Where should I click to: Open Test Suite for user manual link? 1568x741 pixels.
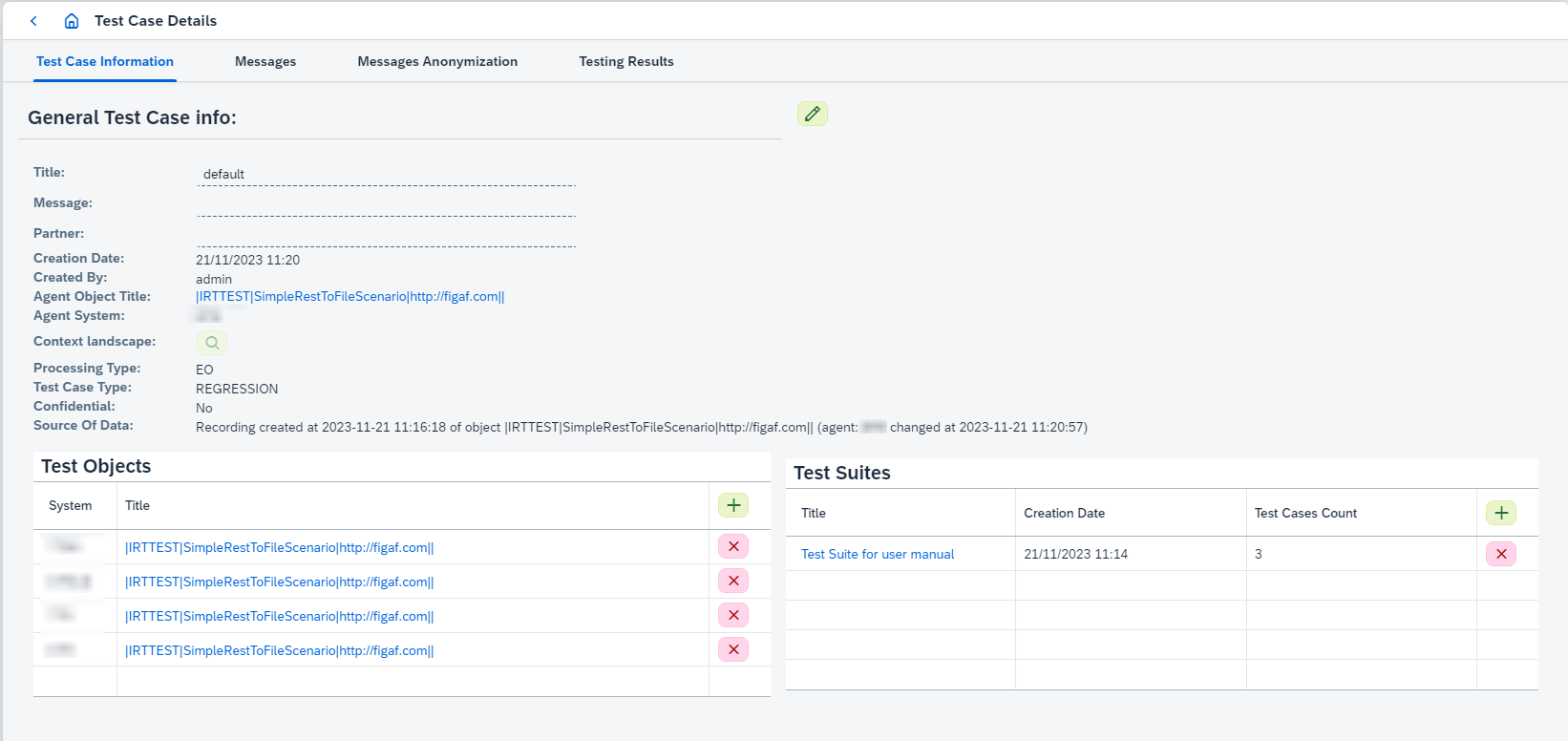point(878,554)
